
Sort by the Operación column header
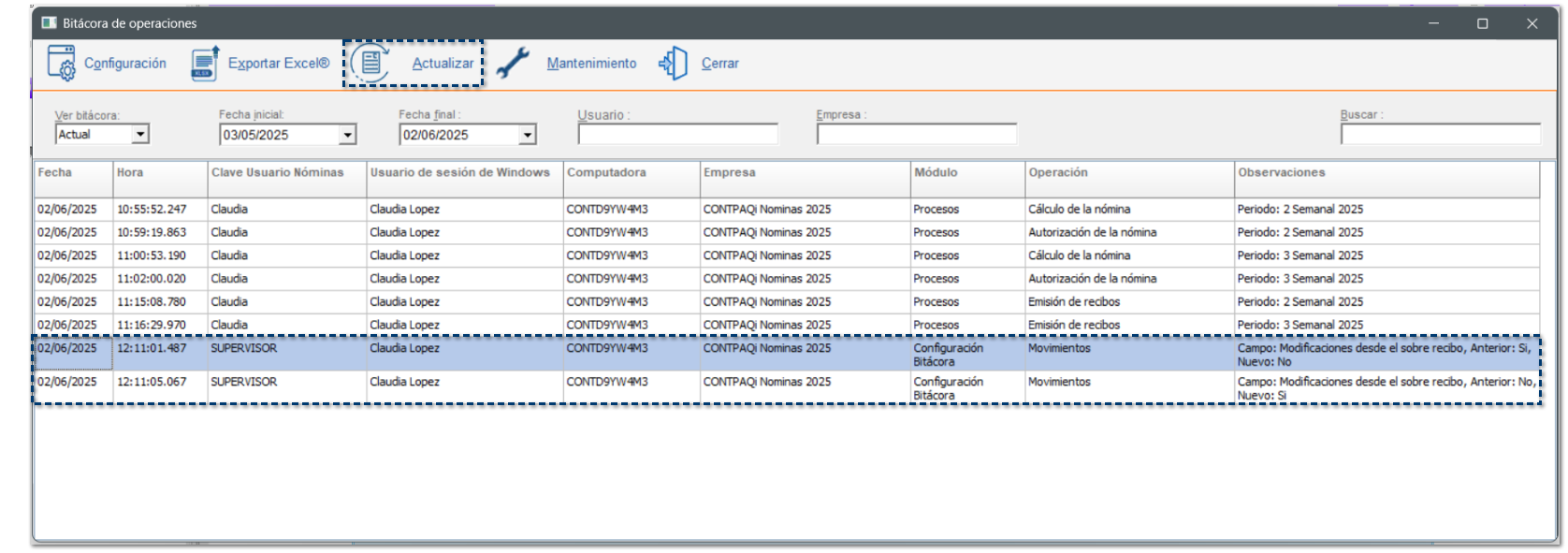pos(1128,173)
